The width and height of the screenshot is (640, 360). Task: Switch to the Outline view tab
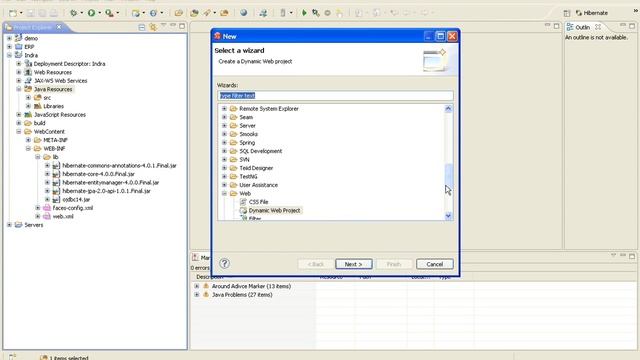[582, 27]
